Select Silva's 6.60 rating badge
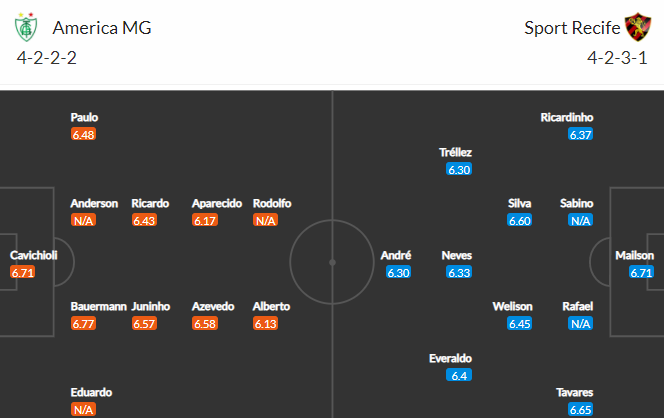 (520, 220)
